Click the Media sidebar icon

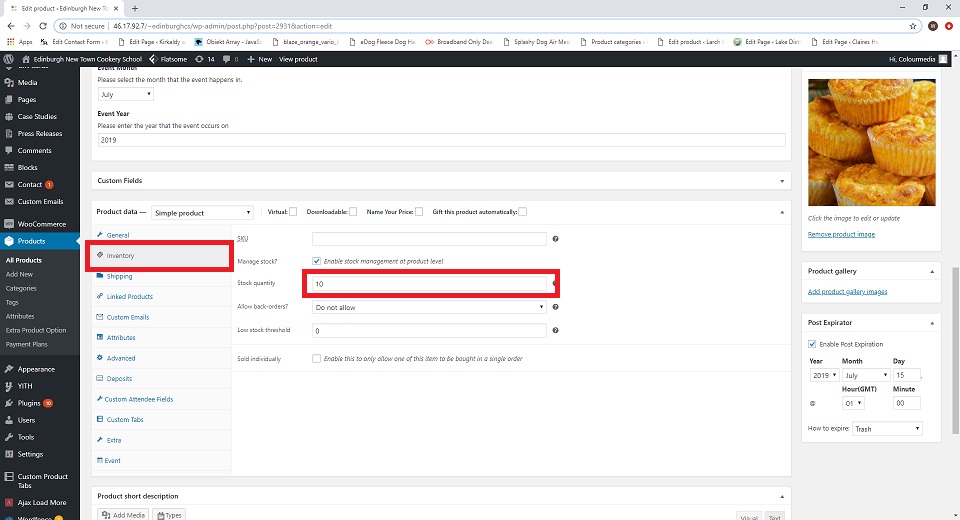point(9,83)
